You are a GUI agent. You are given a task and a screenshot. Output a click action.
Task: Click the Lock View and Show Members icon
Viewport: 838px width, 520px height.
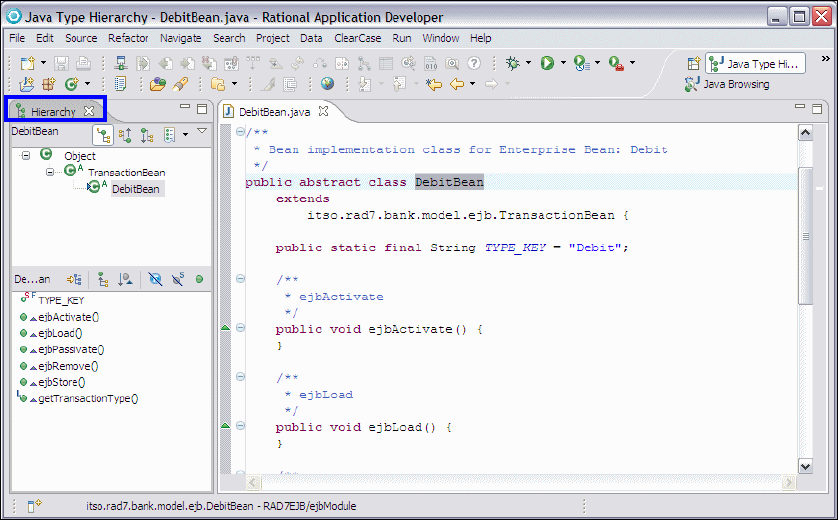click(x=74, y=280)
